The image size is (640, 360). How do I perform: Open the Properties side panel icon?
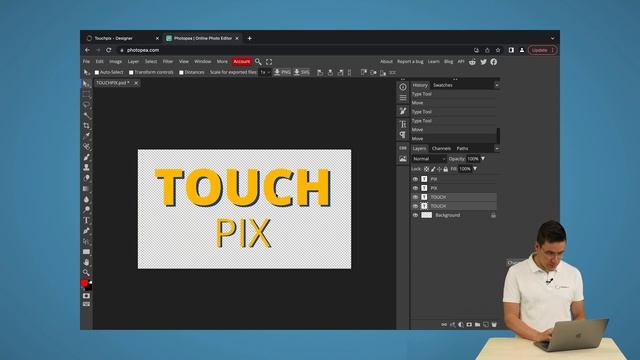[x=403, y=98]
